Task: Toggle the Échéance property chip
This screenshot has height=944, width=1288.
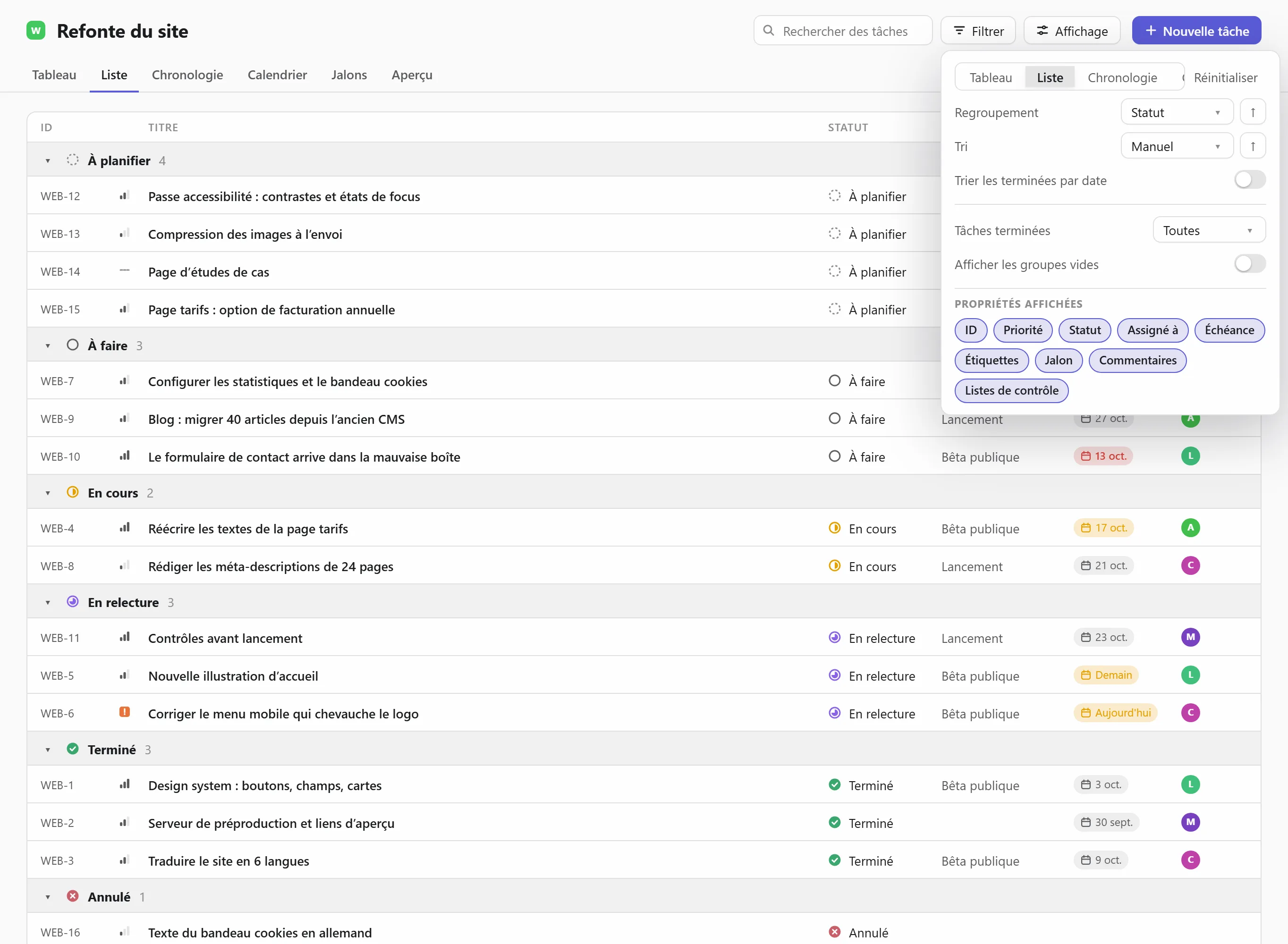Action: click(x=1229, y=330)
